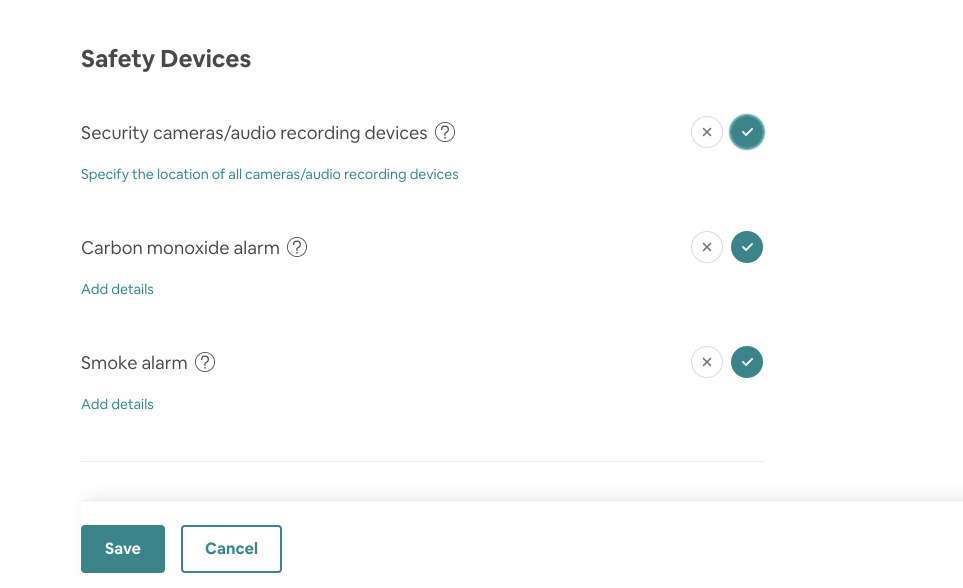Viewport: 963px width, 588px height.
Task: Click the divider line below Smoke alarm
Action: click(x=423, y=461)
